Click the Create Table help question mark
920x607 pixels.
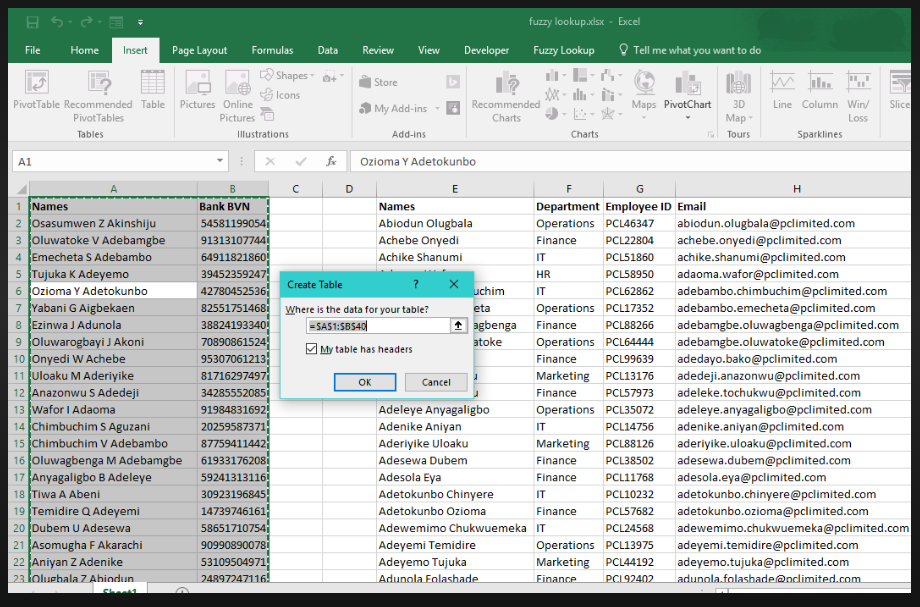click(416, 284)
